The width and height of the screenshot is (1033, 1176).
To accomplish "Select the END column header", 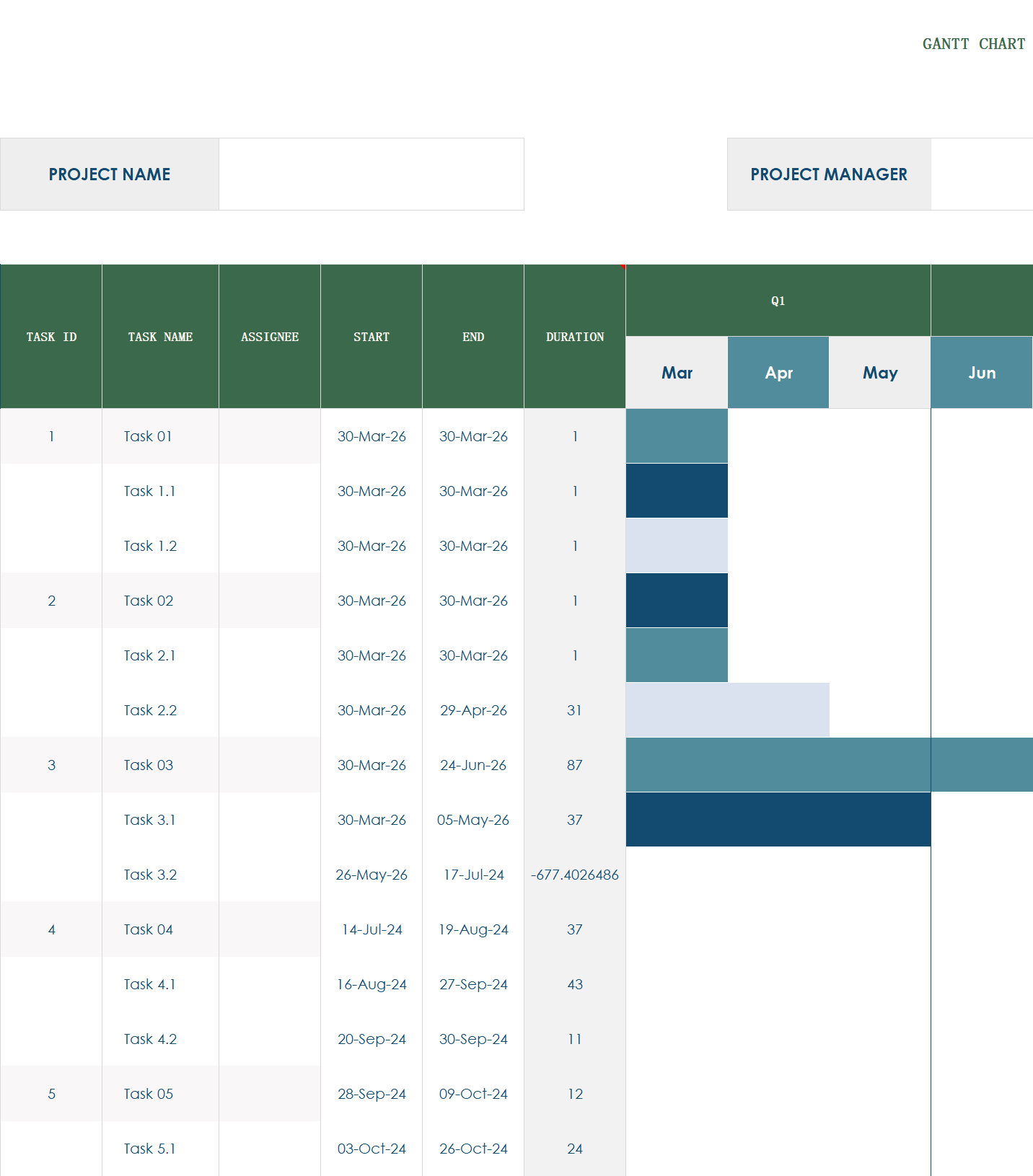I will click(473, 337).
